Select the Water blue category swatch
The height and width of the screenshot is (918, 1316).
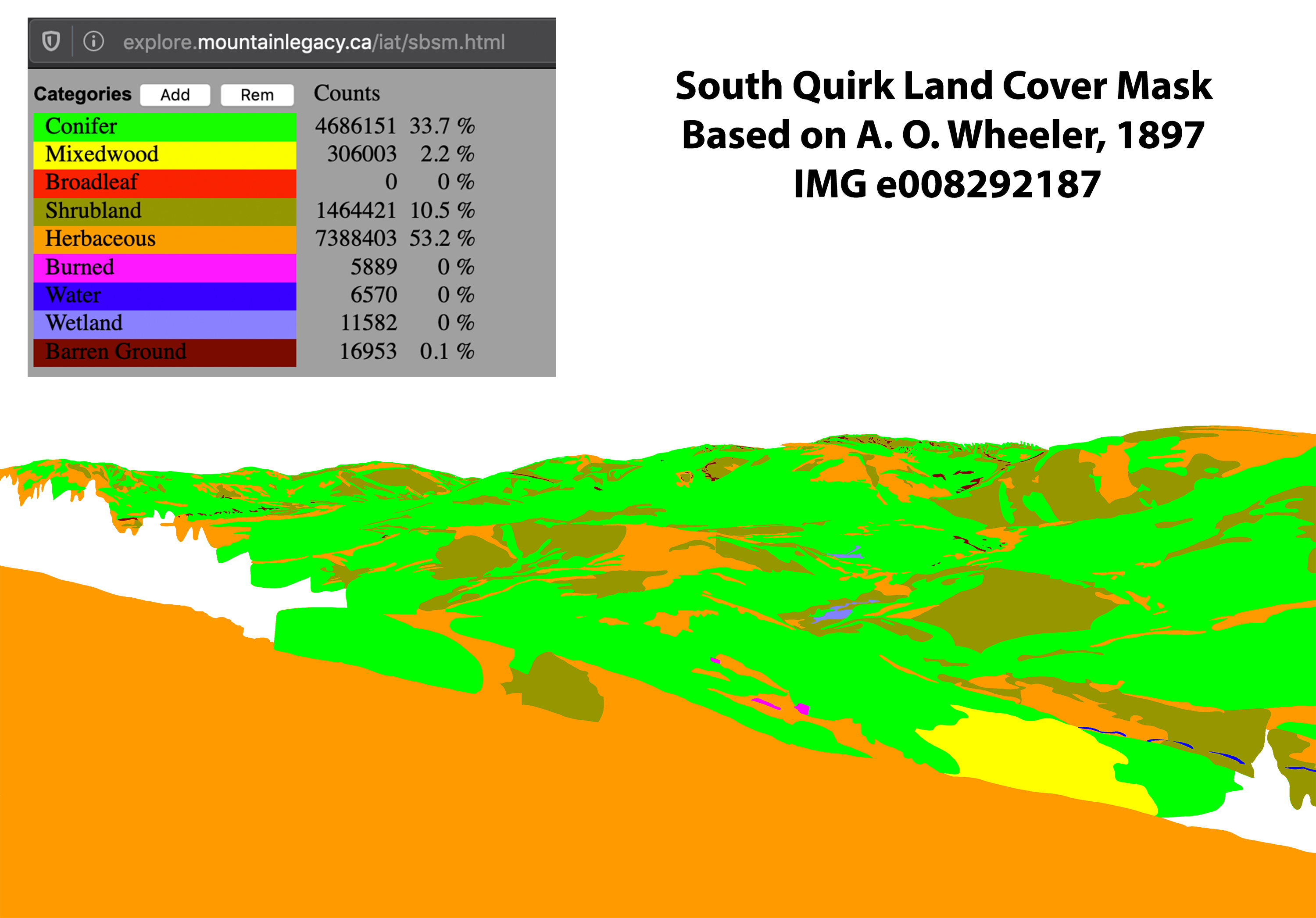click(164, 295)
